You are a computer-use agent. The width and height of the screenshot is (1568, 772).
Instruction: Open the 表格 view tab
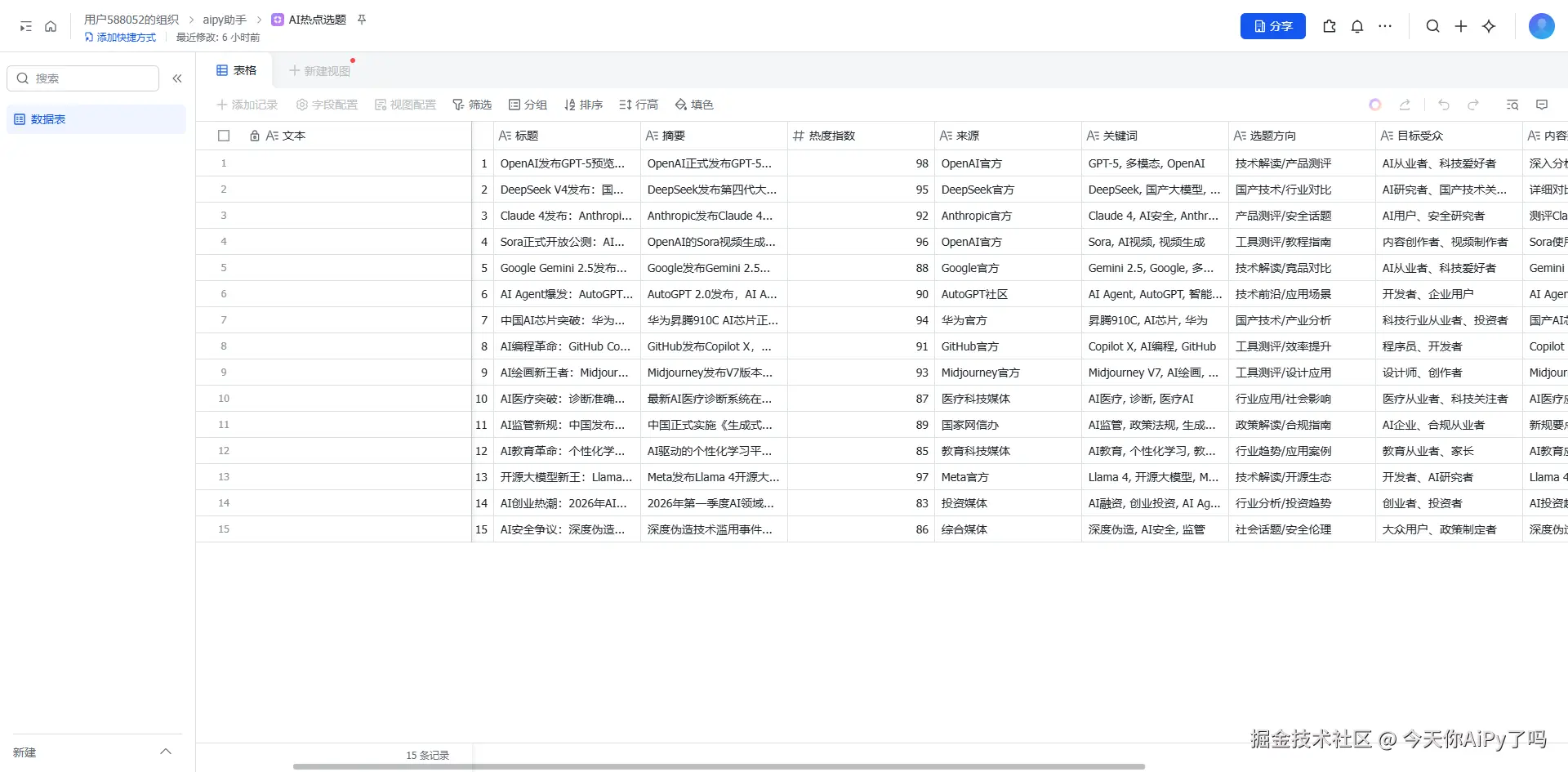[x=237, y=70]
